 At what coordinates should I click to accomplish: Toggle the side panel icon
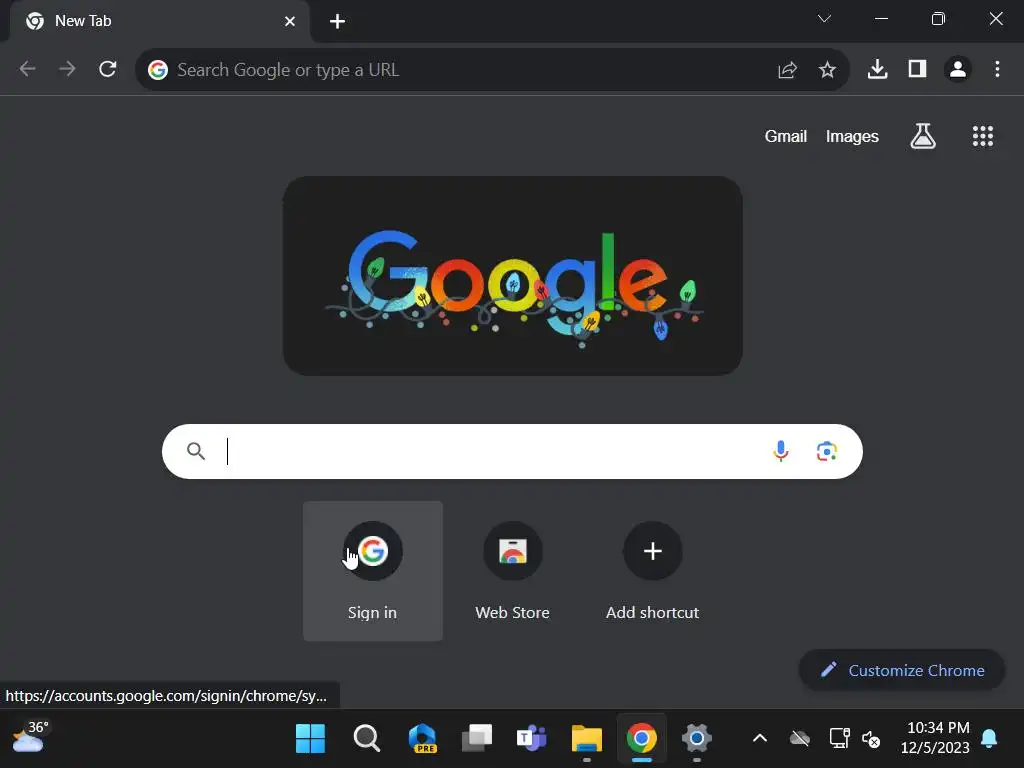918,69
